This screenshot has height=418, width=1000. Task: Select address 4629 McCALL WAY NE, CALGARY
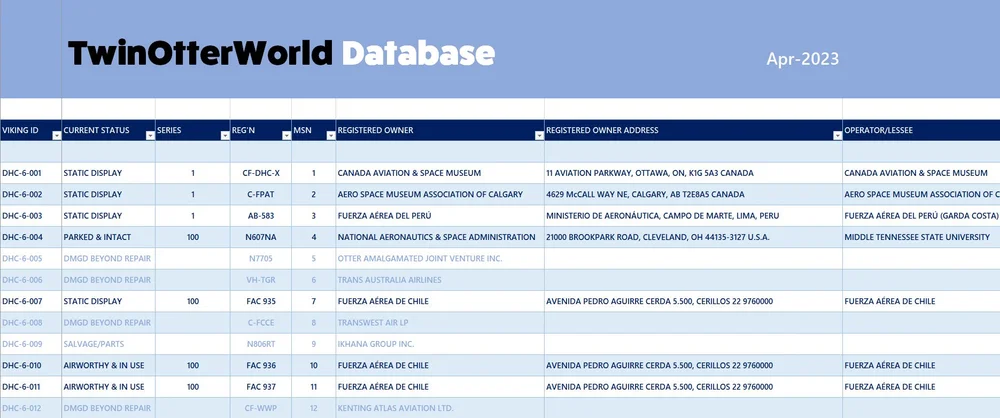693,194
